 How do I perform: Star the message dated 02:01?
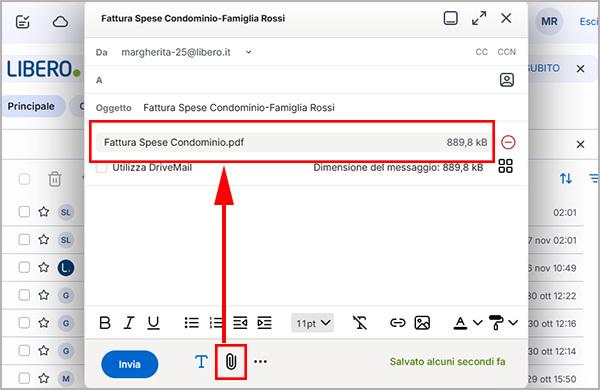tap(44, 212)
